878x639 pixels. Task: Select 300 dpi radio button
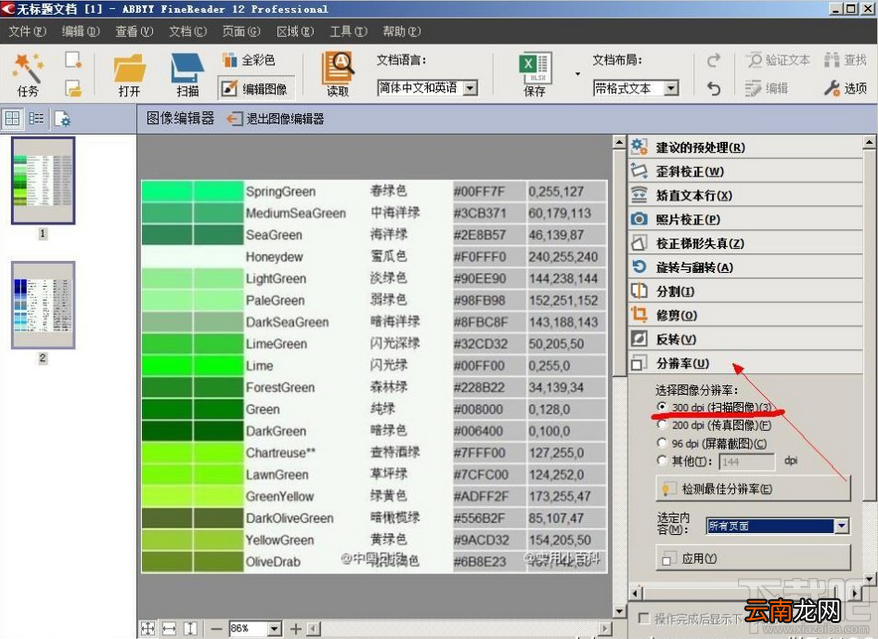(x=662, y=407)
